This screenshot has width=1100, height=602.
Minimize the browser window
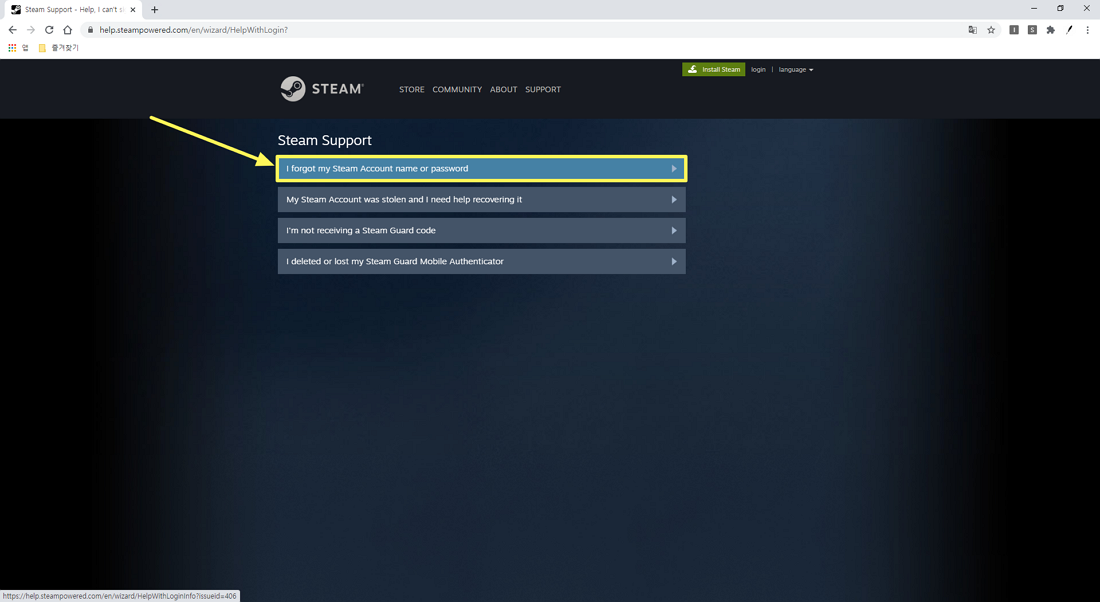tap(1033, 8)
